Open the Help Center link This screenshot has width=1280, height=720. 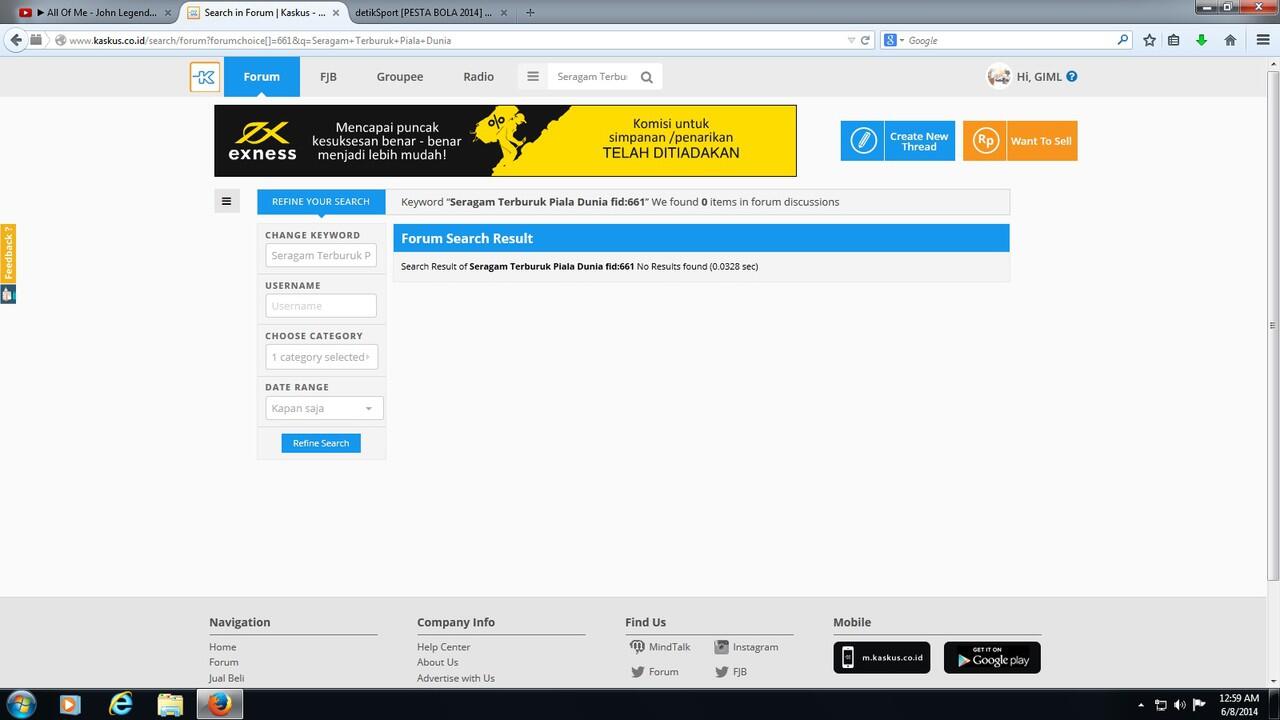(444, 647)
